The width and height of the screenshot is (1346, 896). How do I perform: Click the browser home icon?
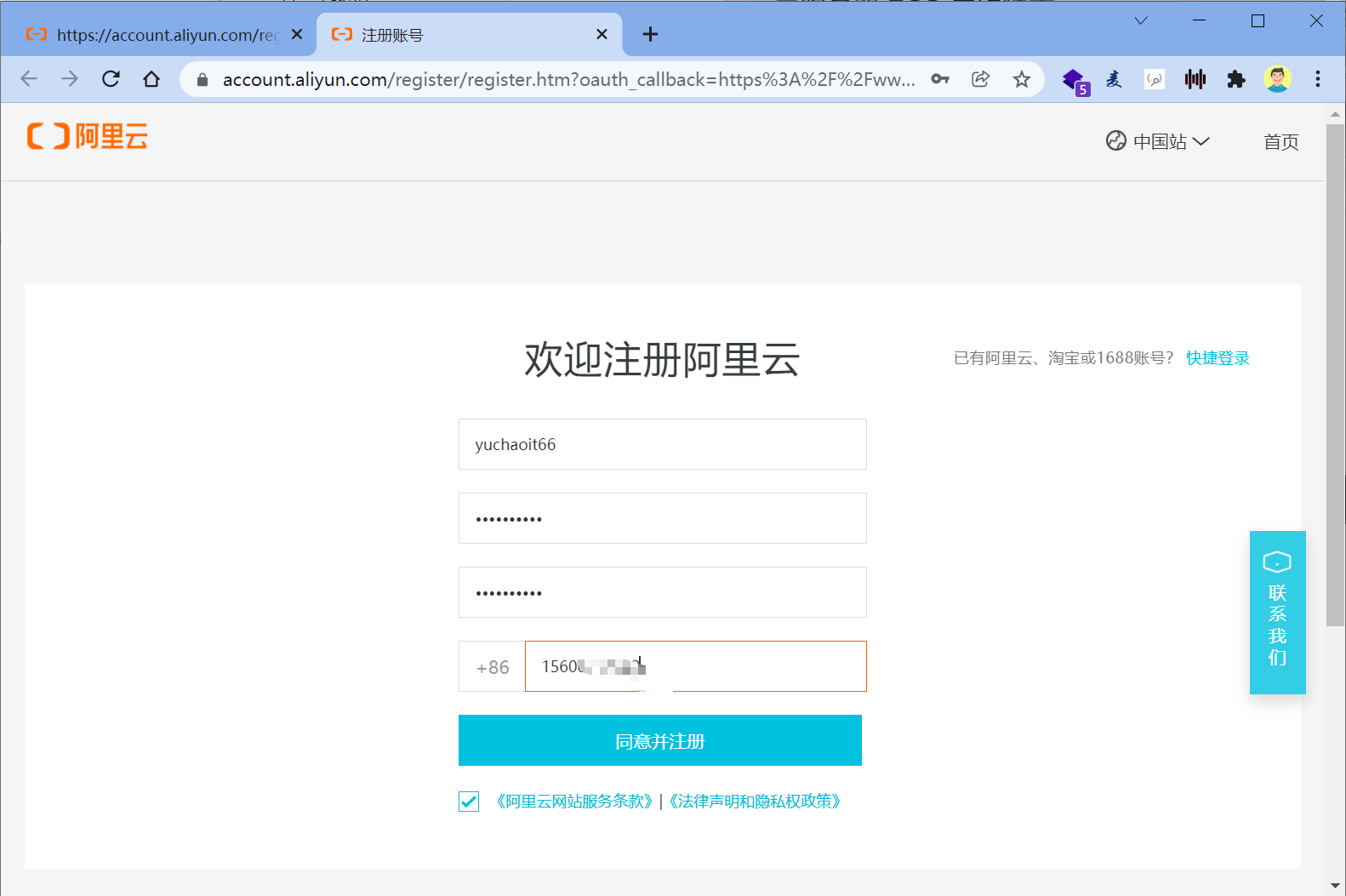[151, 79]
